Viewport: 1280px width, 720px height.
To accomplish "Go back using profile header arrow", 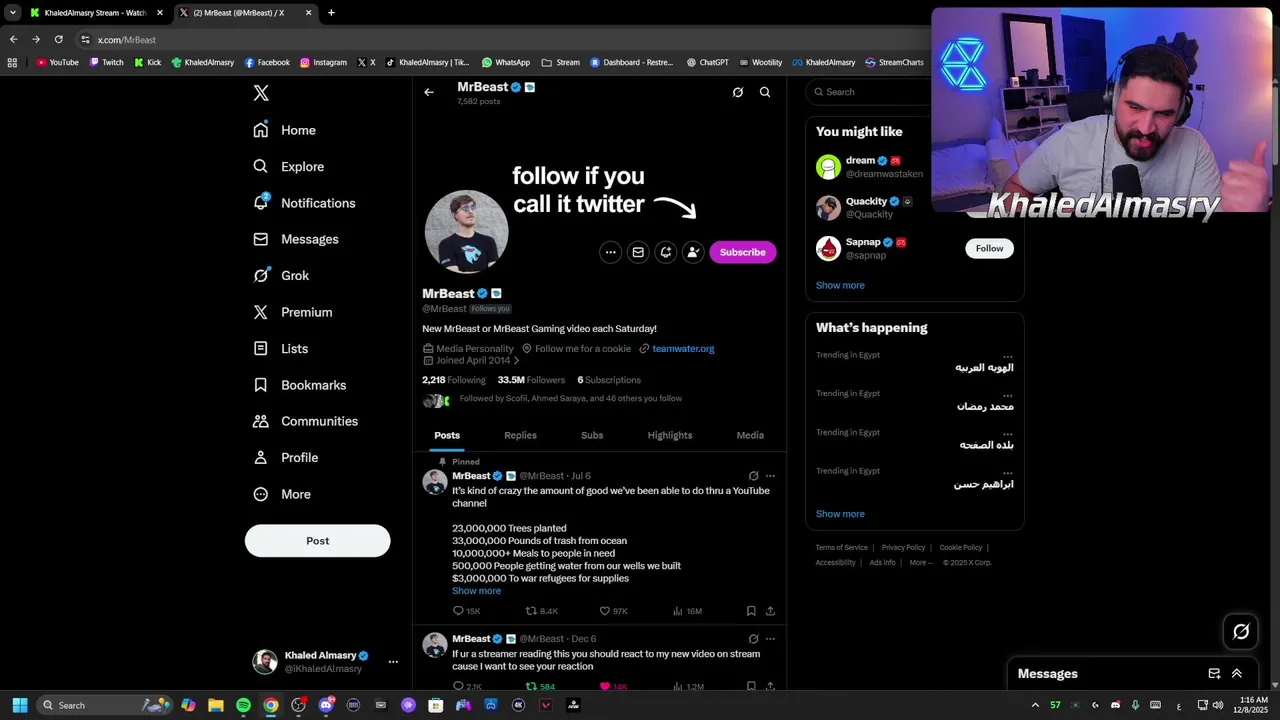I will [429, 92].
